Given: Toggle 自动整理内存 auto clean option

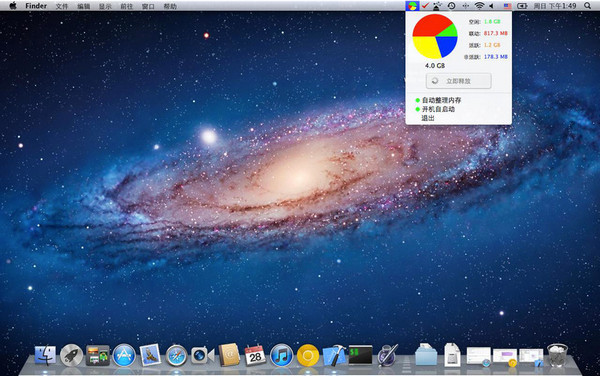Looking at the screenshot, I should pyautogui.click(x=438, y=100).
